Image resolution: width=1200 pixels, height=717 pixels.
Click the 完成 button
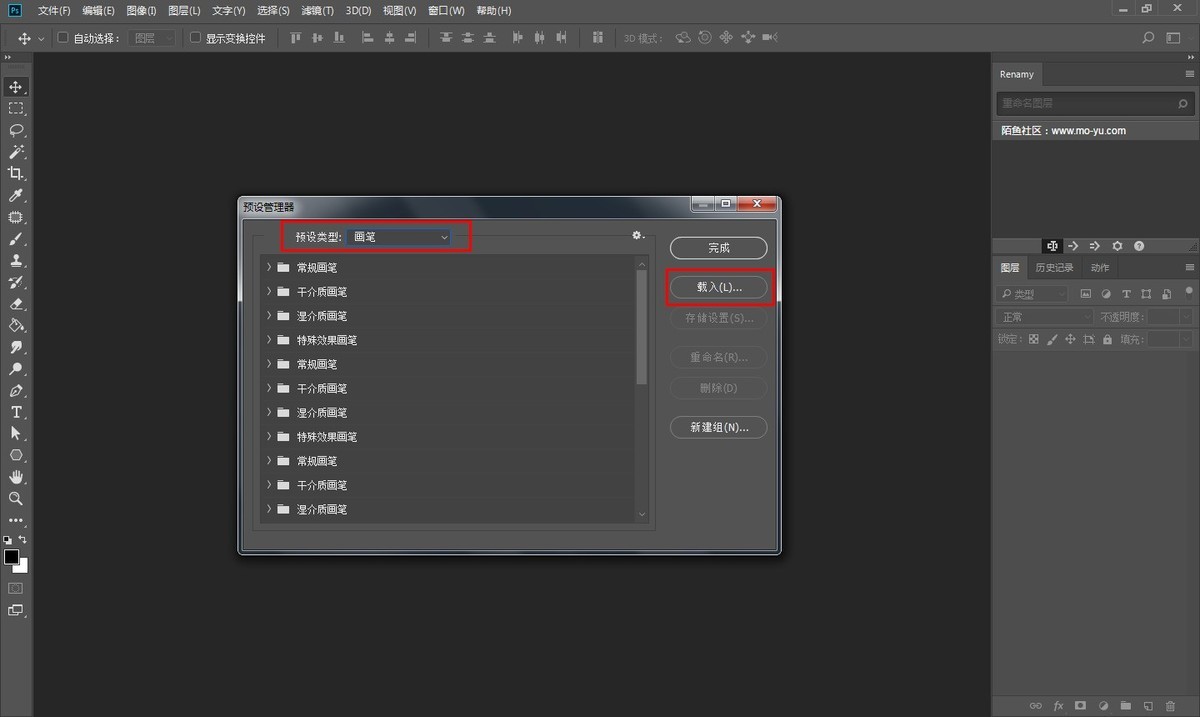pyautogui.click(x=719, y=248)
